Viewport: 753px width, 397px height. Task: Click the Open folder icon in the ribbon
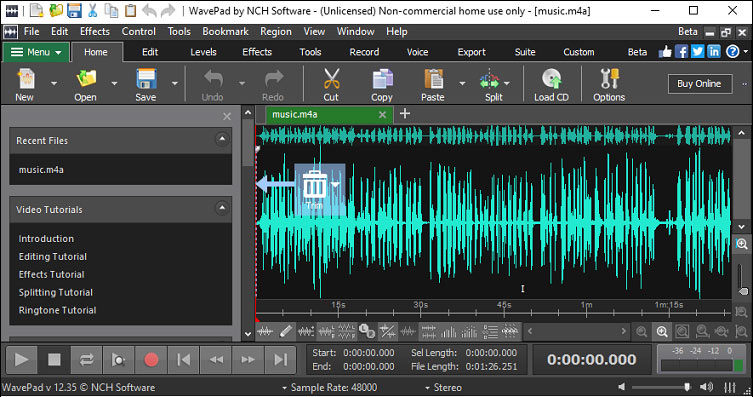tap(86, 79)
